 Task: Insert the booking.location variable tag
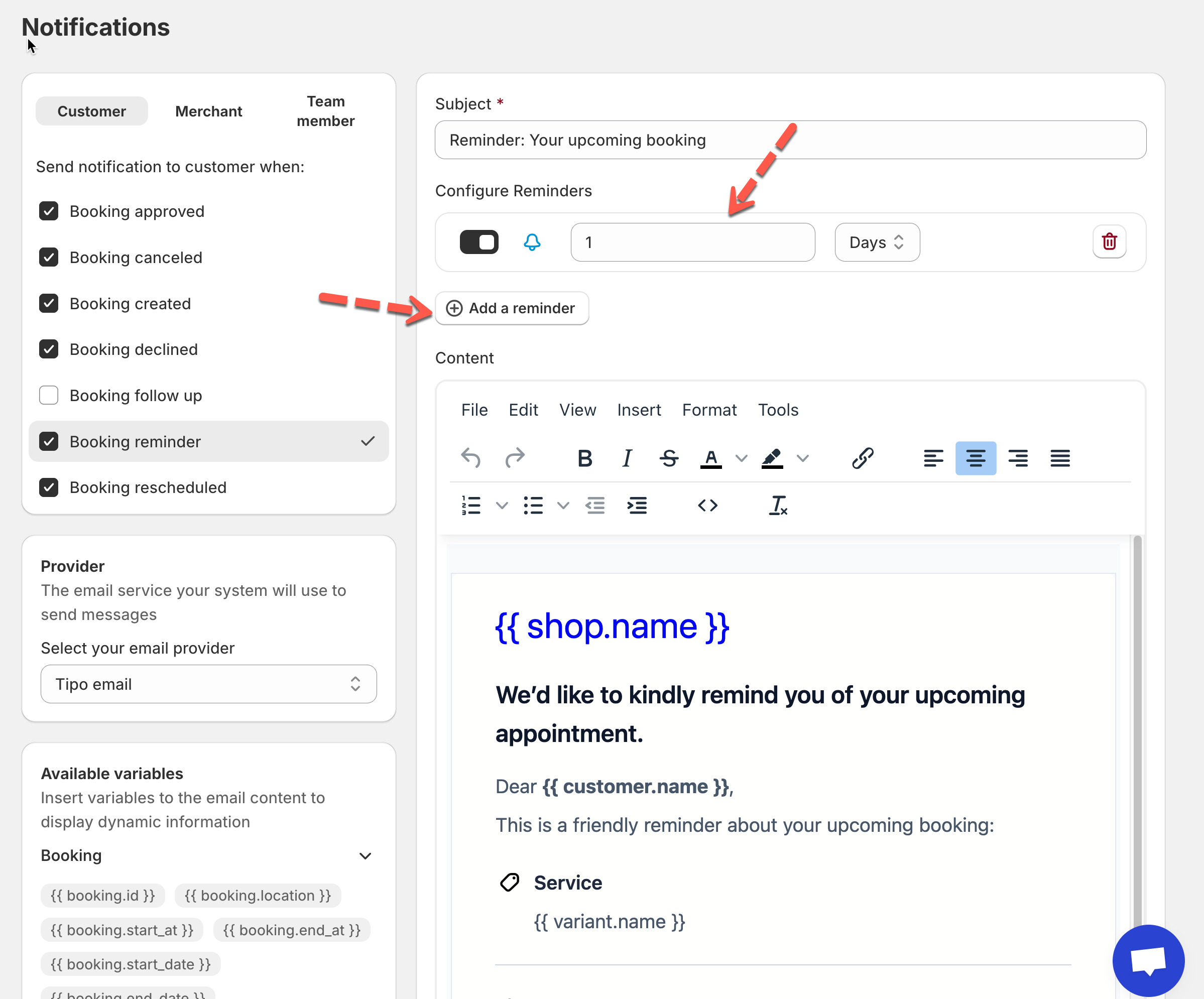[x=258, y=896]
